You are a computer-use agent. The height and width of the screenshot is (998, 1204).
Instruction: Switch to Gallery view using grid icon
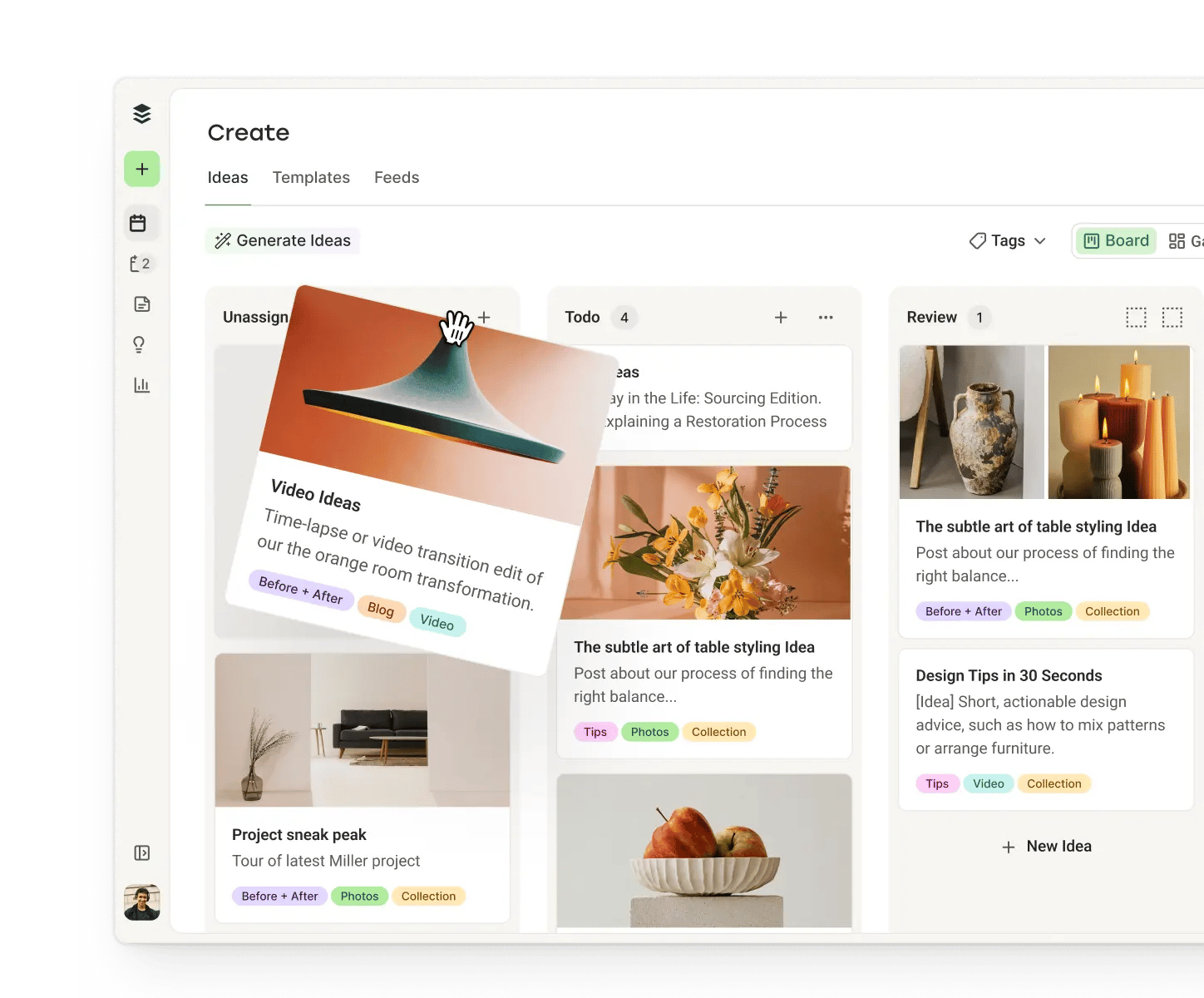[x=1178, y=240]
